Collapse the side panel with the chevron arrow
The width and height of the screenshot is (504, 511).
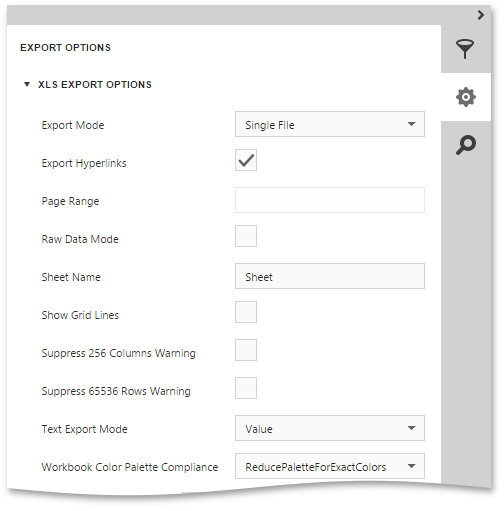pyautogui.click(x=481, y=15)
